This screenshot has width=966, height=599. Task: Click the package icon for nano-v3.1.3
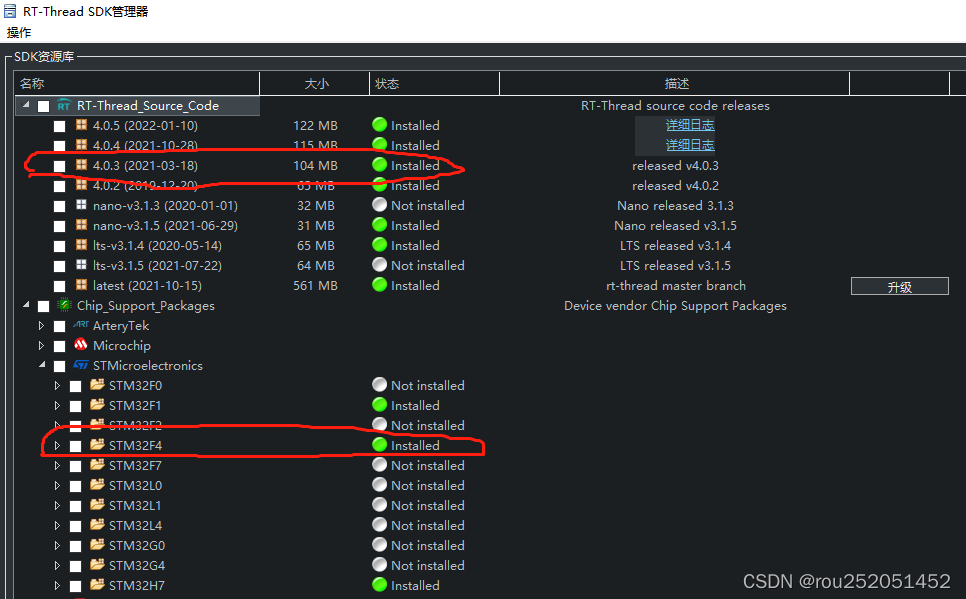point(81,205)
